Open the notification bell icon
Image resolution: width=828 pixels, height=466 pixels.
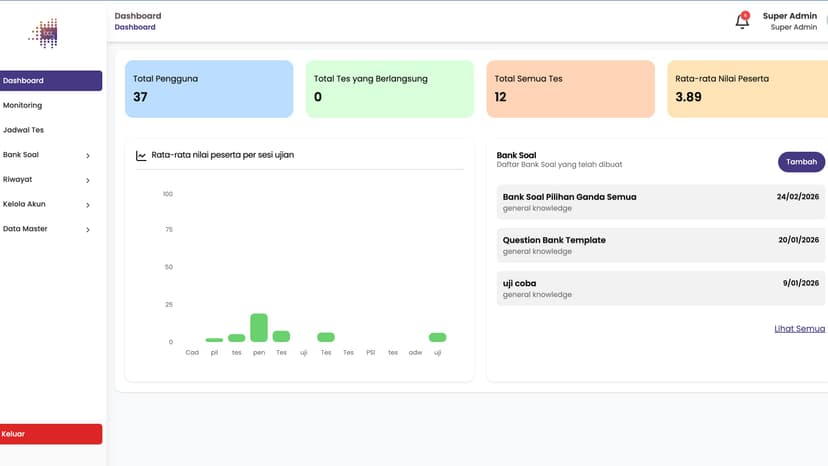742,21
